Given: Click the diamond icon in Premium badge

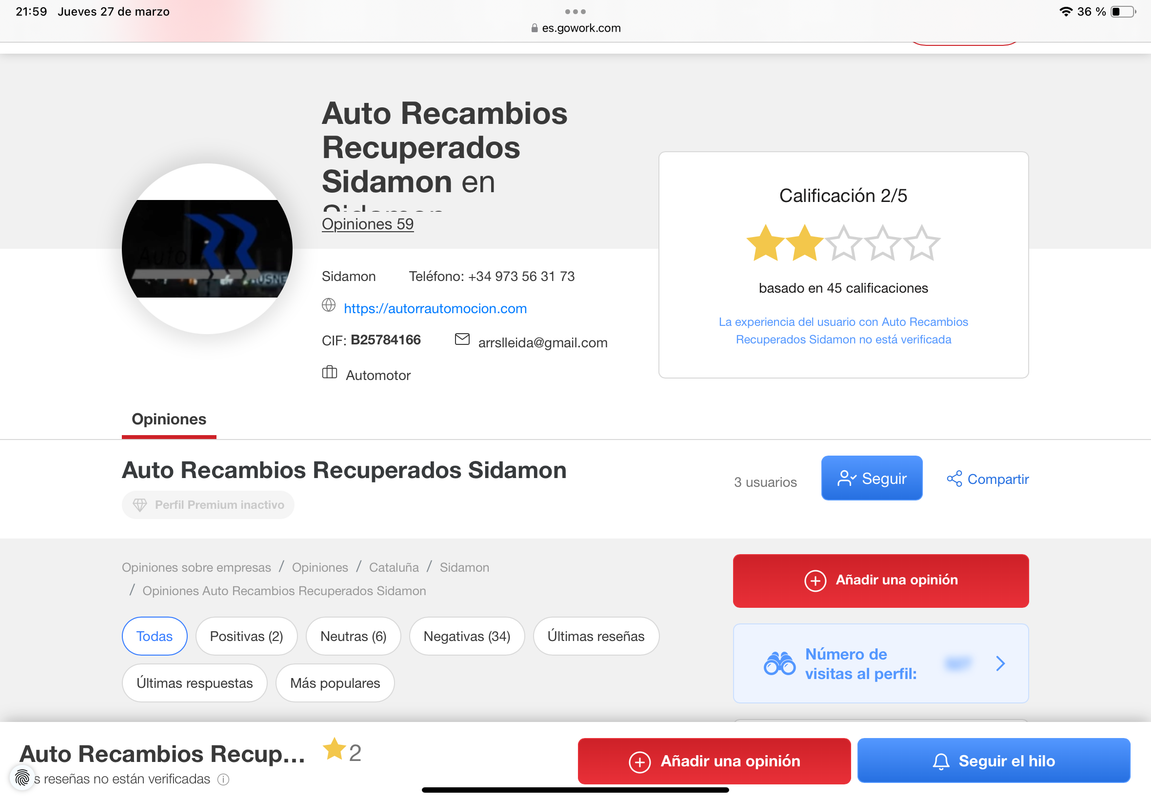Looking at the screenshot, I should (x=139, y=505).
